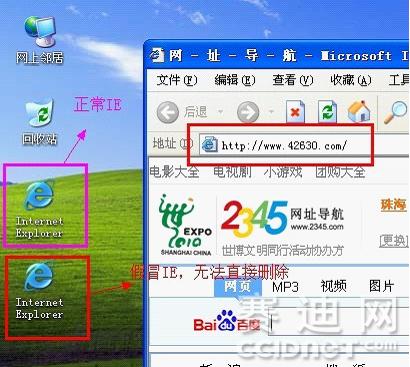Open the 电视剧 link
This screenshot has width=410, height=367.
pos(232,172)
